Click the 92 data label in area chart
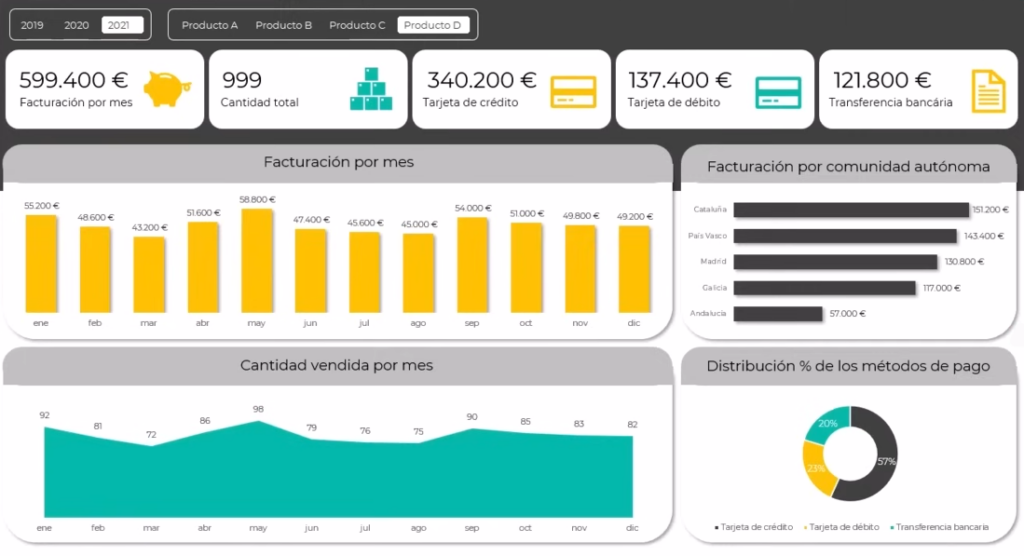1024x556 pixels. point(44,416)
